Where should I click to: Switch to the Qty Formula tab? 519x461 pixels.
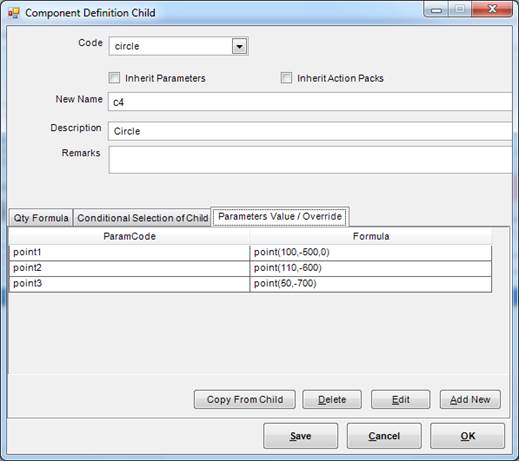click(x=41, y=218)
